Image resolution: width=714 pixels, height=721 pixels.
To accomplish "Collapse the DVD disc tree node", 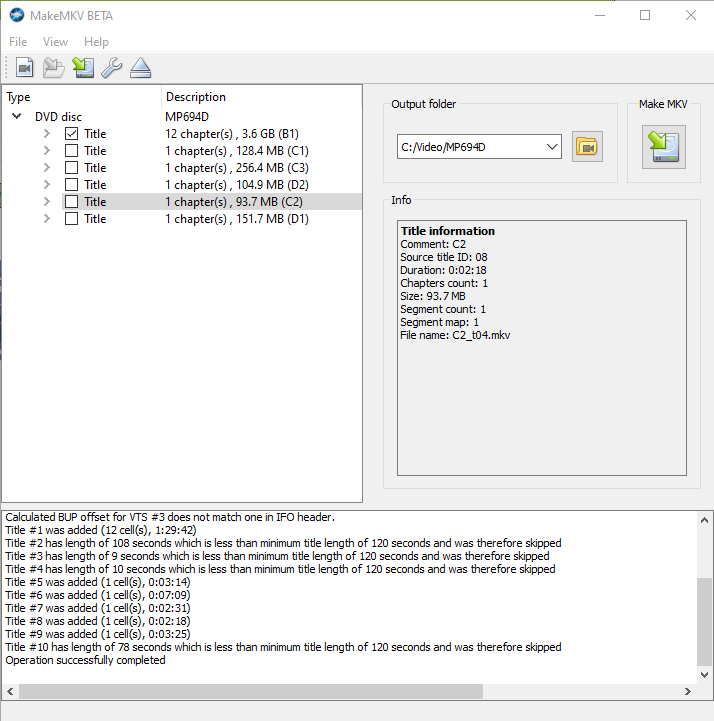I will (17, 116).
